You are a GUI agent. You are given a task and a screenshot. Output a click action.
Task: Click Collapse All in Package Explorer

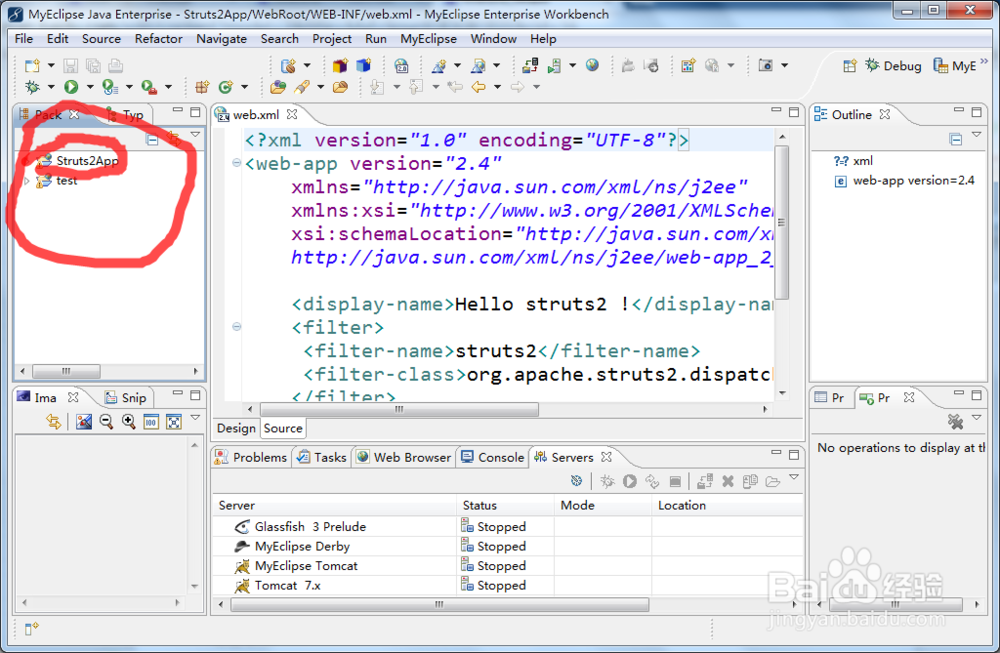(x=152, y=139)
